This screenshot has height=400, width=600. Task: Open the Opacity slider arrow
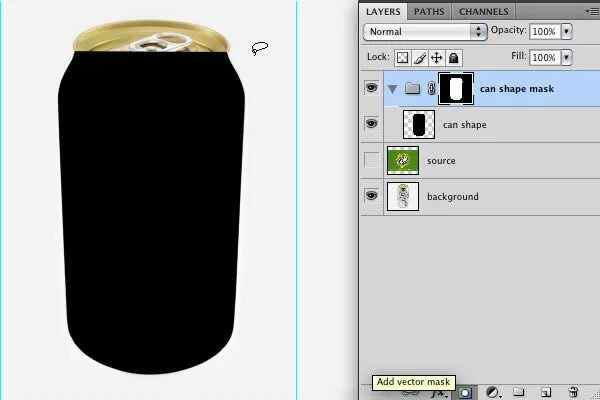pyautogui.click(x=566, y=31)
